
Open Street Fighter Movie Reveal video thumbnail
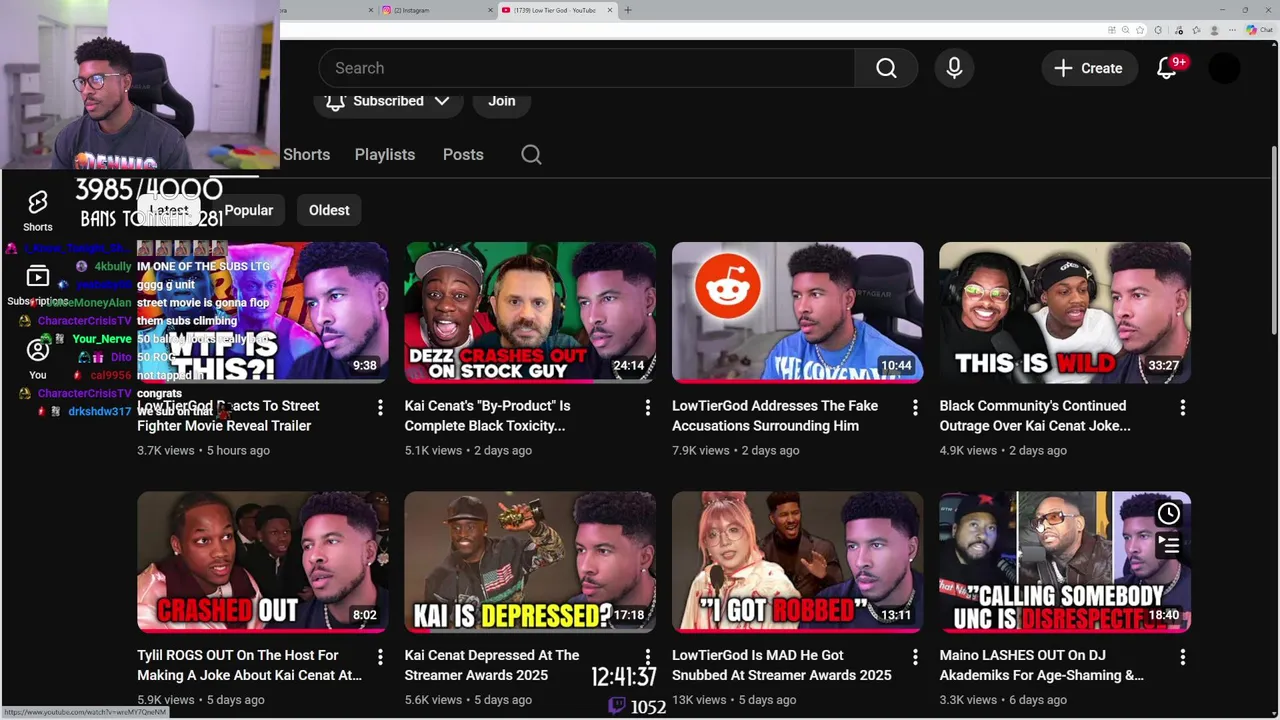(x=263, y=312)
